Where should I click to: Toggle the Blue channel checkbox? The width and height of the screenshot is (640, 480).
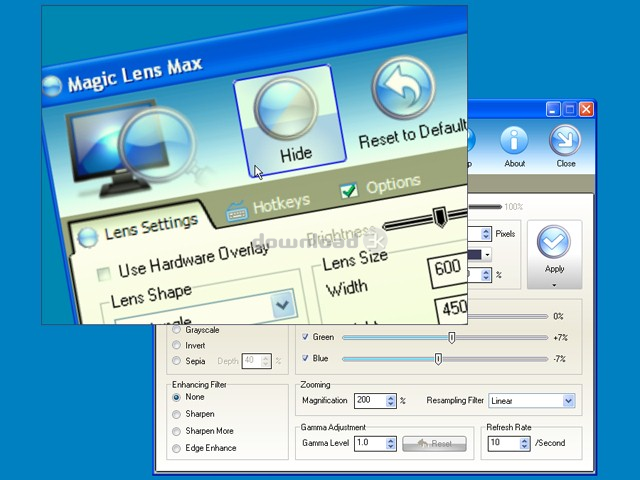[305, 358]
